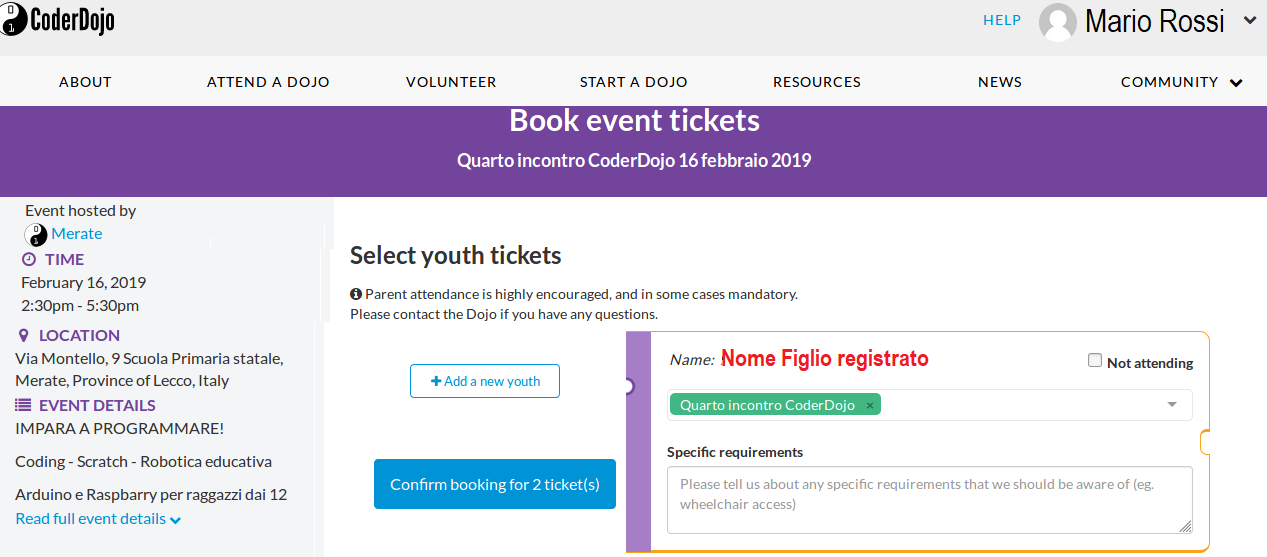The image size is (1267, 557).
Task: Click the Merate dojo logo icon
Action: coord(36,235)
